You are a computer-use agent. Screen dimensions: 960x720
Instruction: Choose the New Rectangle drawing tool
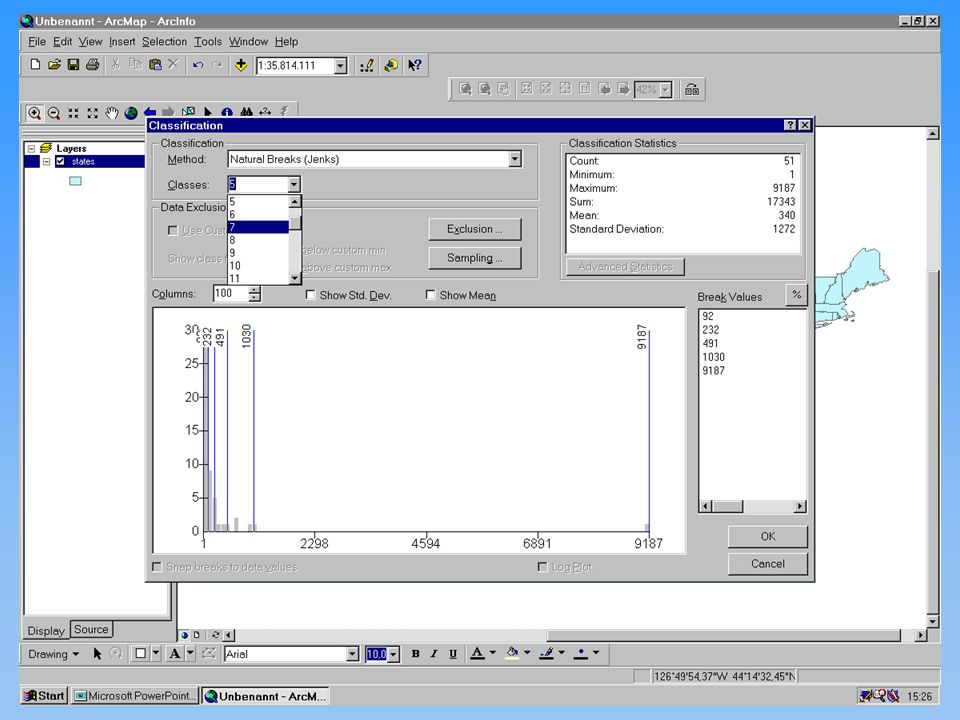[140, 654]
